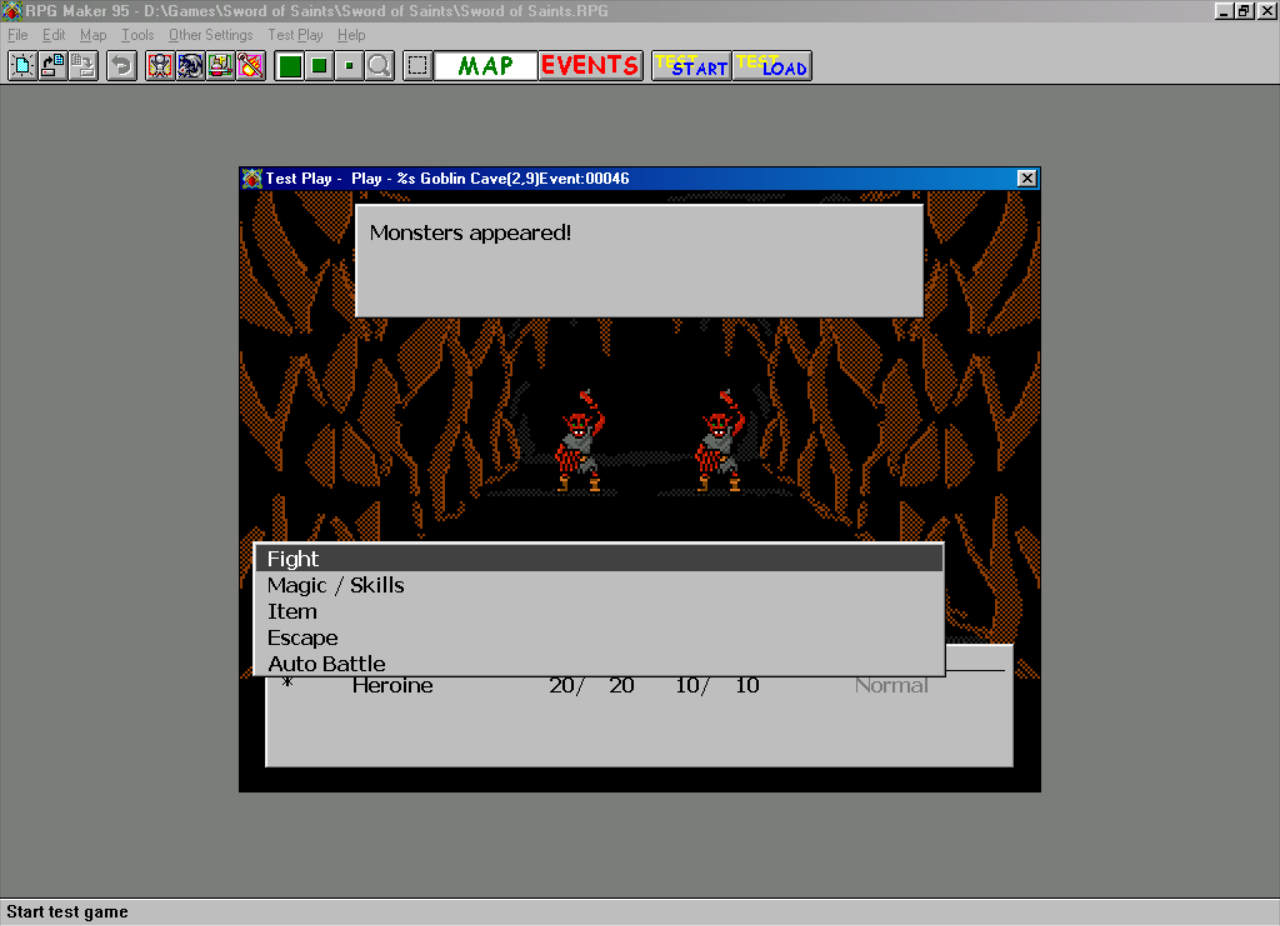Choose Auto Battle in the battle menu

[x=599, y=663]
